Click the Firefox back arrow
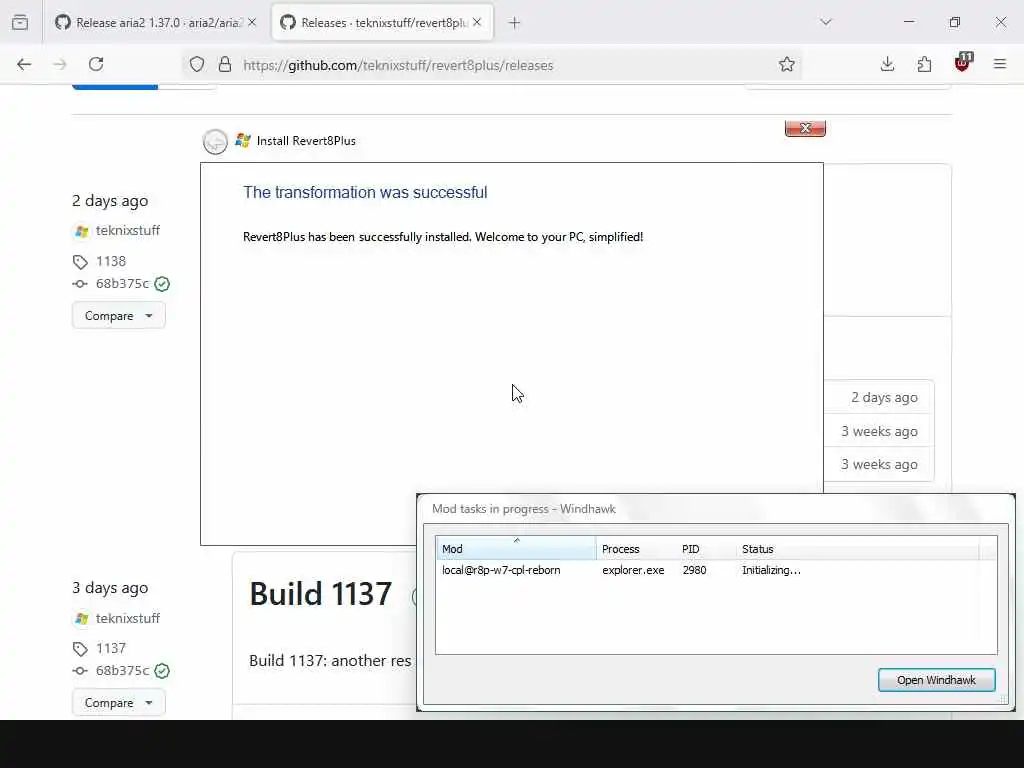 click(24, 64)
